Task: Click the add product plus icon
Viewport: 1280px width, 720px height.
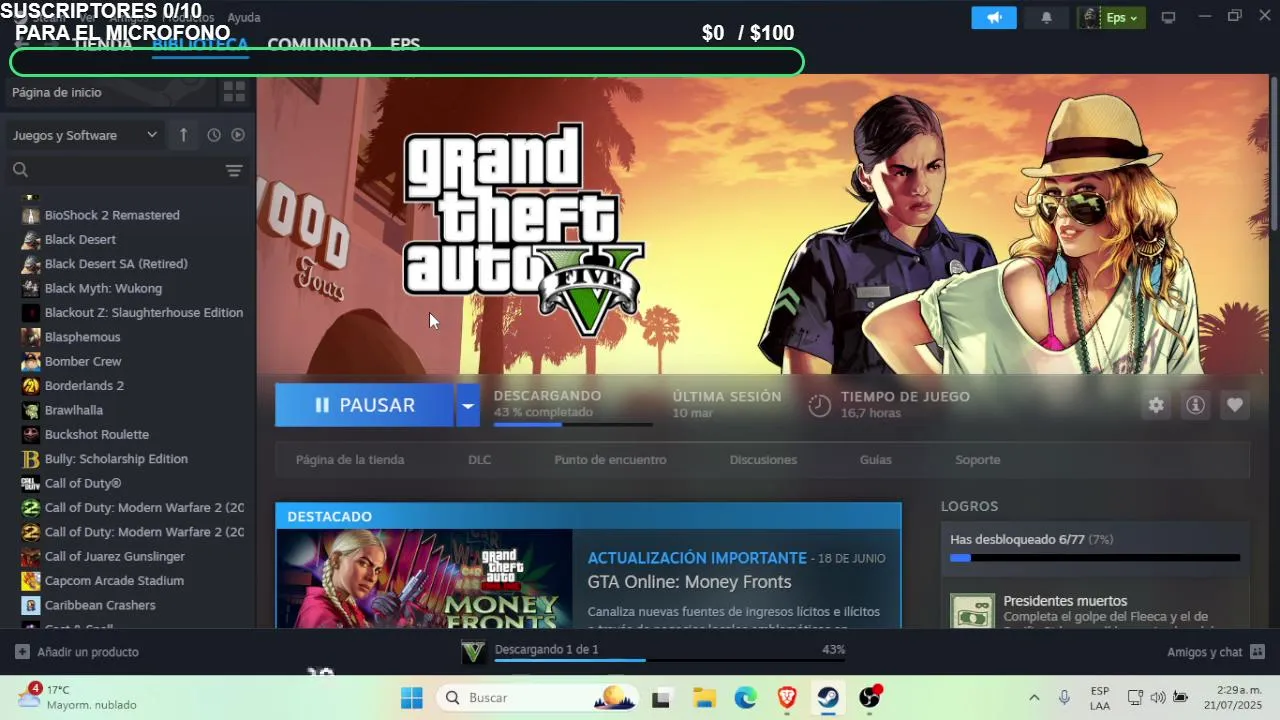Action: point(22,652)
